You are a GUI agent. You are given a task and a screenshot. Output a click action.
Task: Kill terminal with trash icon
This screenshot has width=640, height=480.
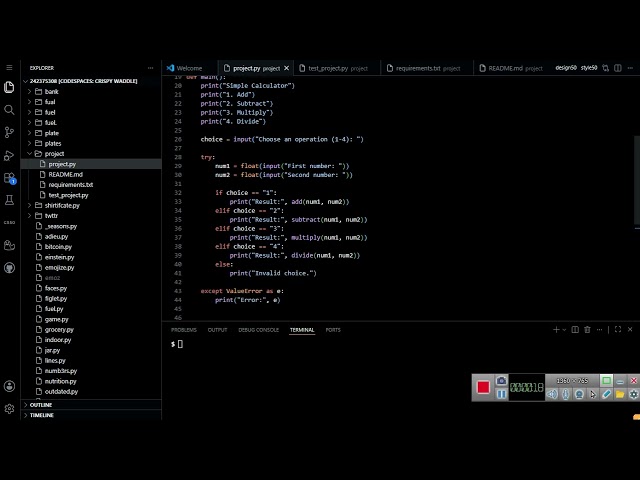click(x=587, y=329)
